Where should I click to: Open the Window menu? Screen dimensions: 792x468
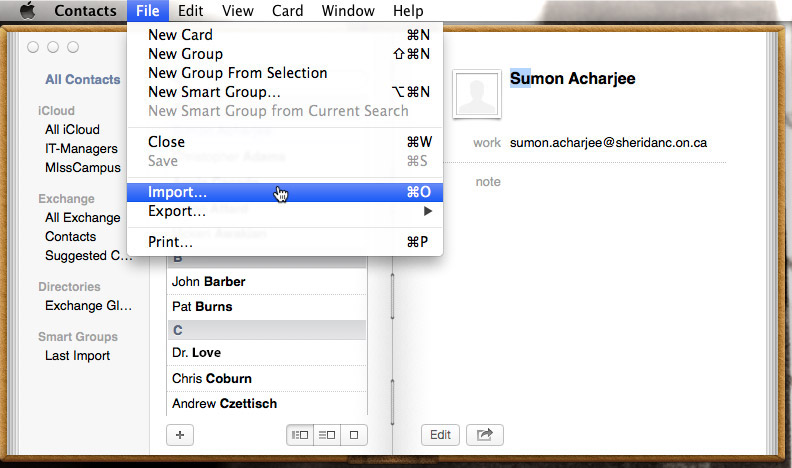click(348, 11)
